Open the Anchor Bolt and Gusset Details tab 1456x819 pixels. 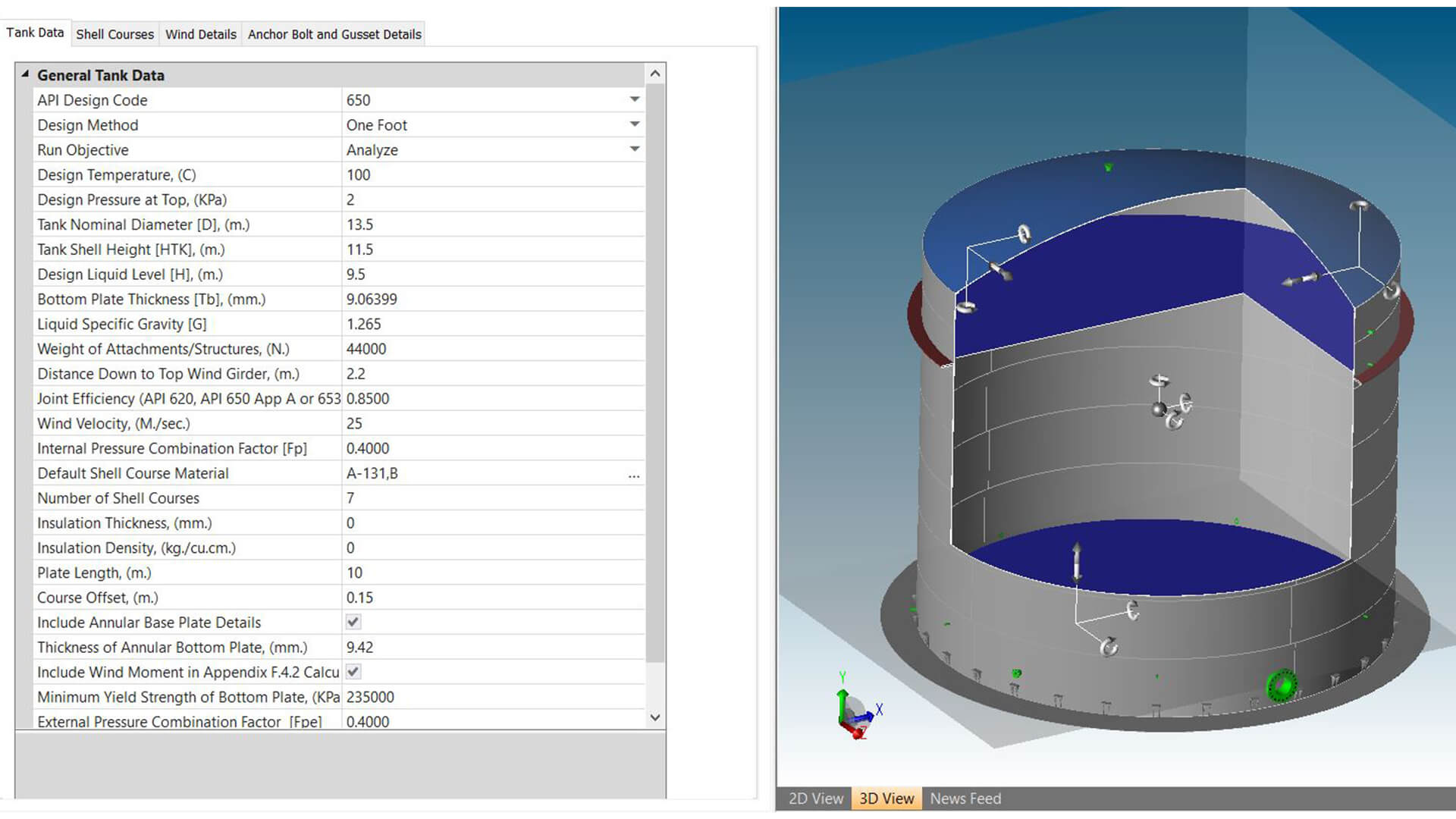(334, 34)
